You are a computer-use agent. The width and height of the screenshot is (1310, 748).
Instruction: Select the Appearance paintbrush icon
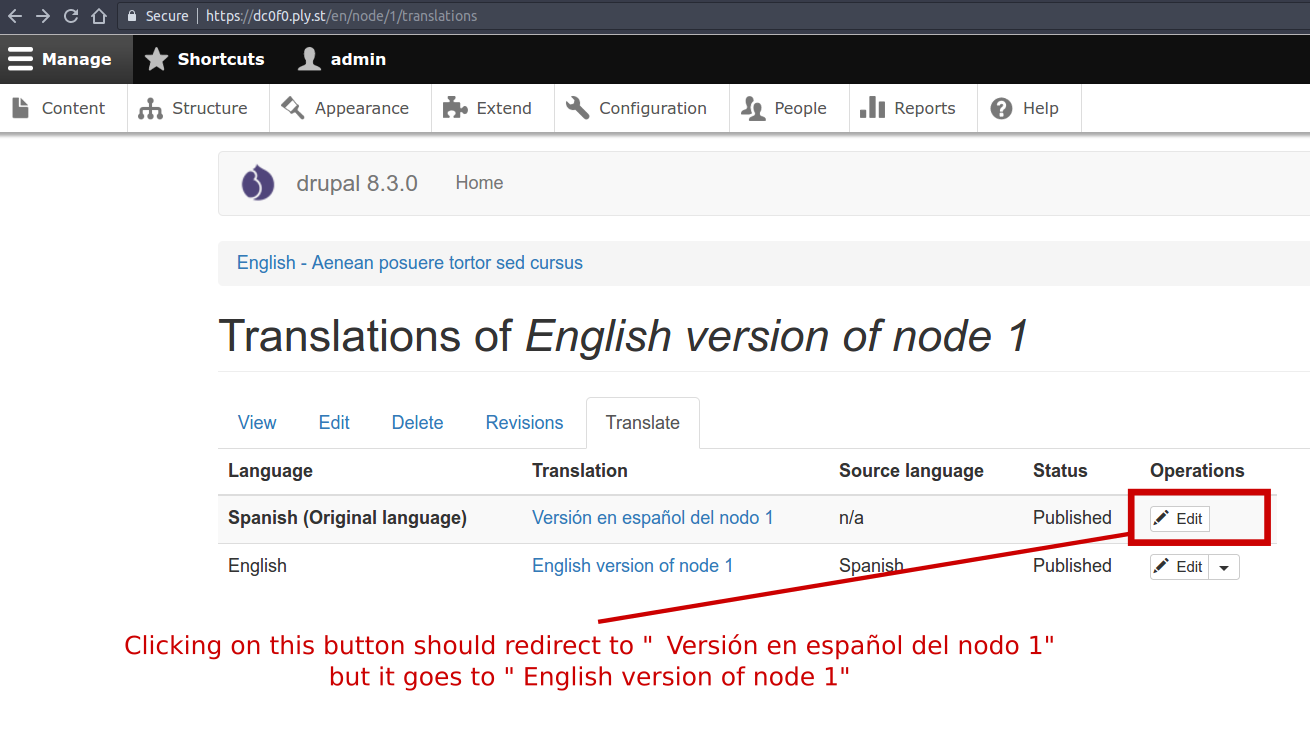coord(292,107)
